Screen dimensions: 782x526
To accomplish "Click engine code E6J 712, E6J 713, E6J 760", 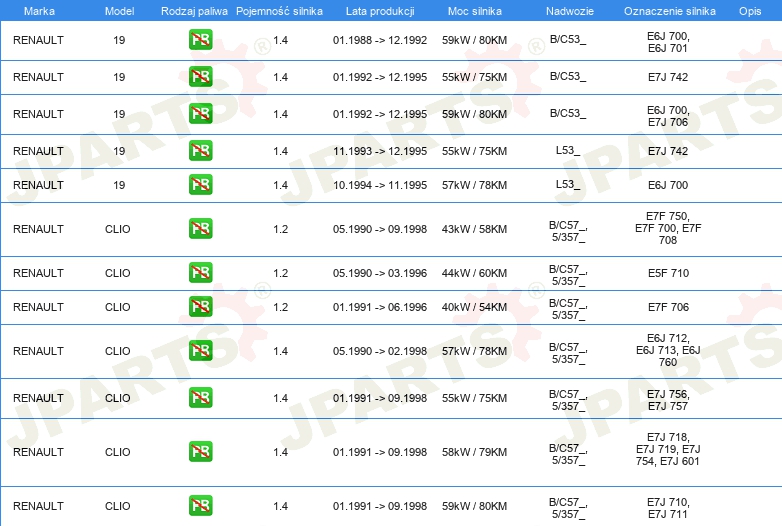I will (668, 350).
